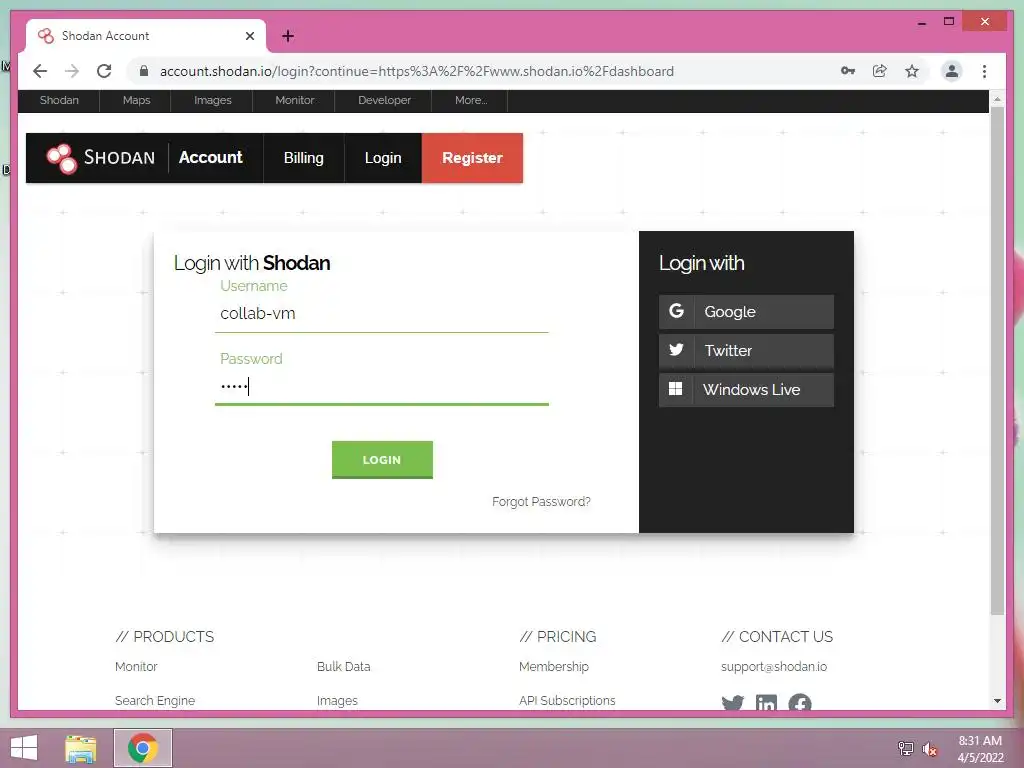Click the lock icon in address bar
Viewport: 1024px width, 768px height.
pos(144,71)
